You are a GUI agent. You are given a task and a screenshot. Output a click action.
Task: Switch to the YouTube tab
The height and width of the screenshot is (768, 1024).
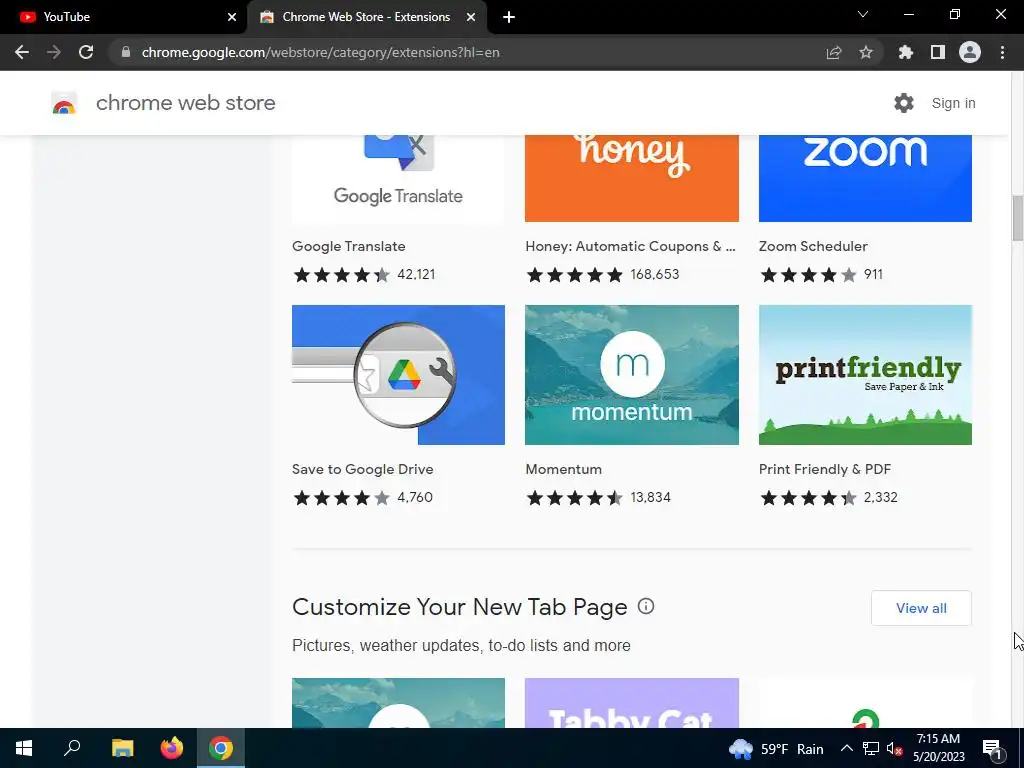(123, 17)
